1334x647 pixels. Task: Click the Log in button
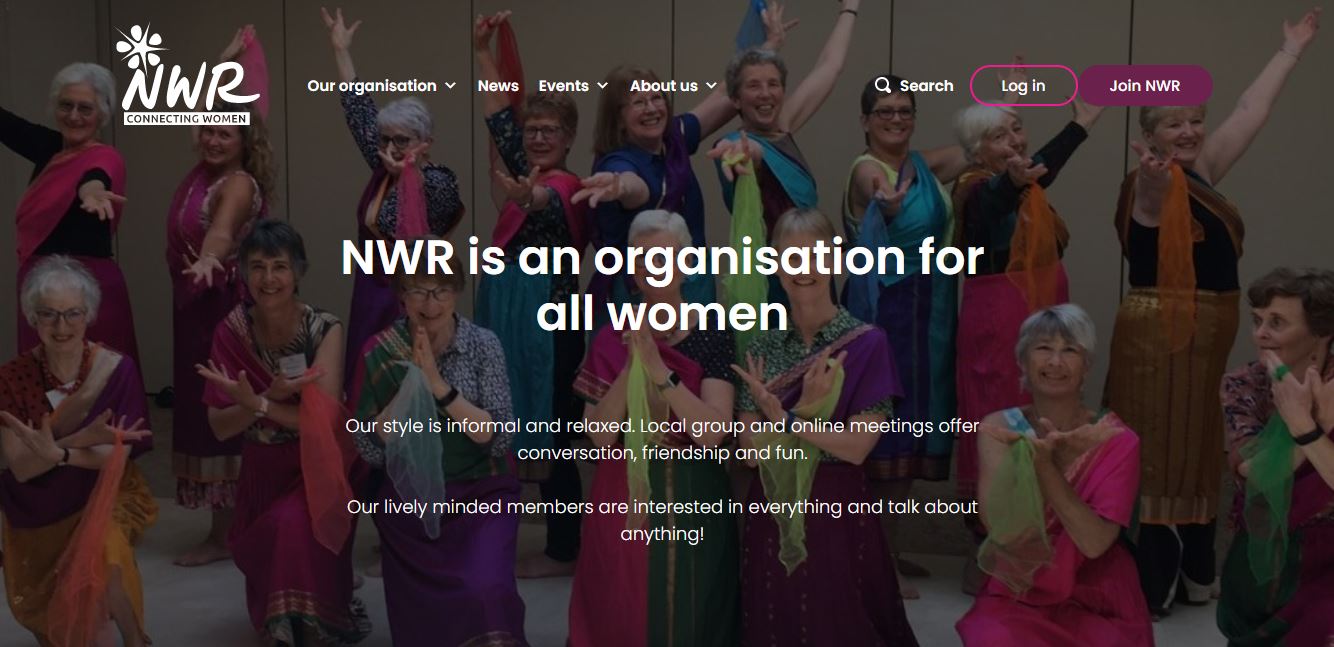[x=1023, y=86]
